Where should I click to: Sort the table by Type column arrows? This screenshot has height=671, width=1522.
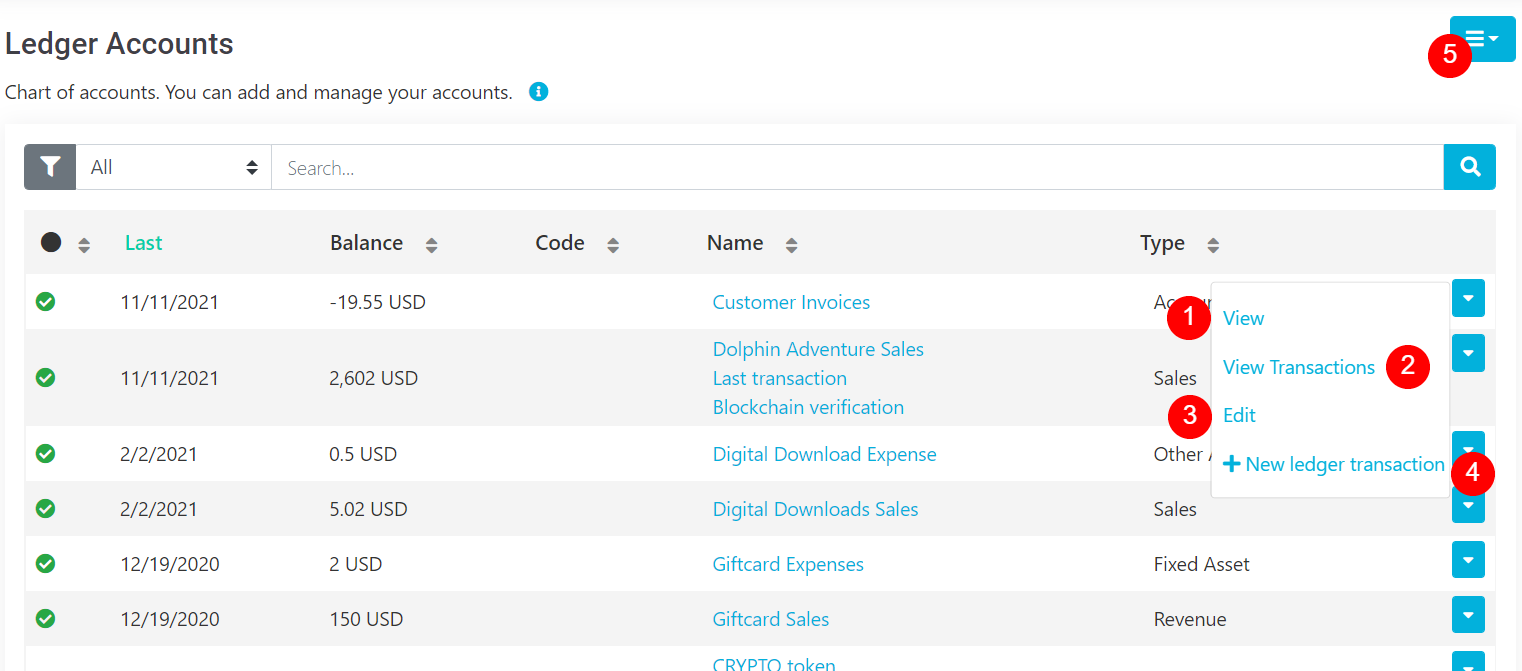[1213, 244]
